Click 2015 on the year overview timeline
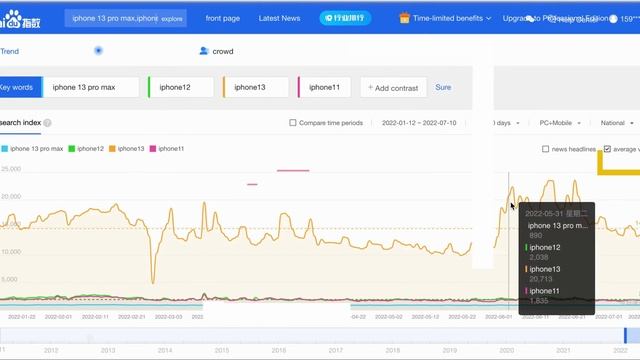The height and width of the screenshot is (360, 640). coord(222,350)
